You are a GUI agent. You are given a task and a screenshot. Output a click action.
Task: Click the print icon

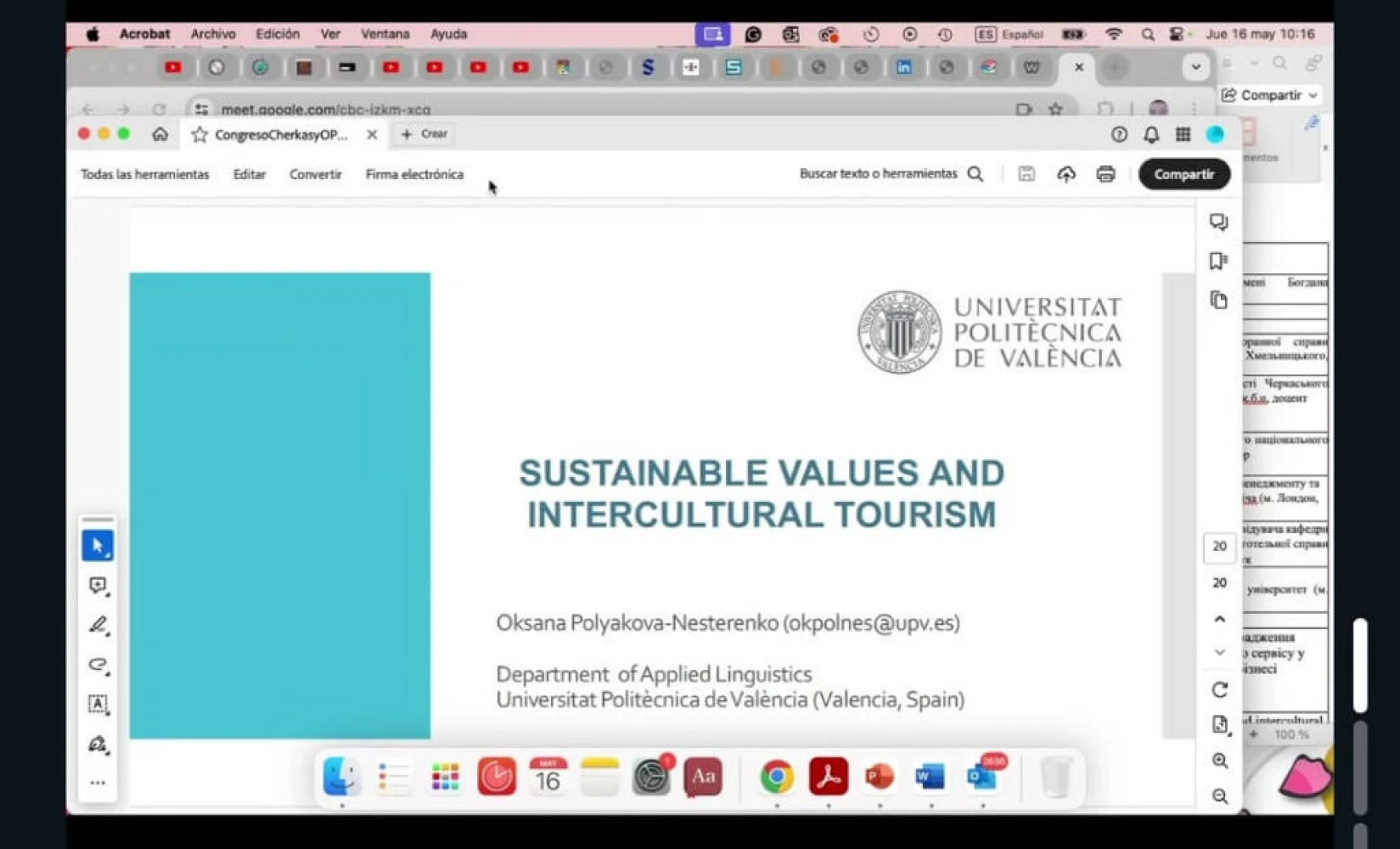click(1105, 174)
